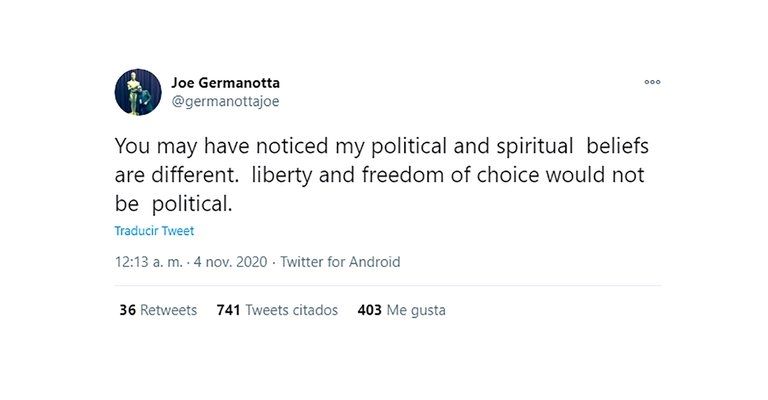Image resolution: width=768 pixels, height=400 pixels.
Task: Click the number 403 before Me gusta
Action: coord(369,310)
